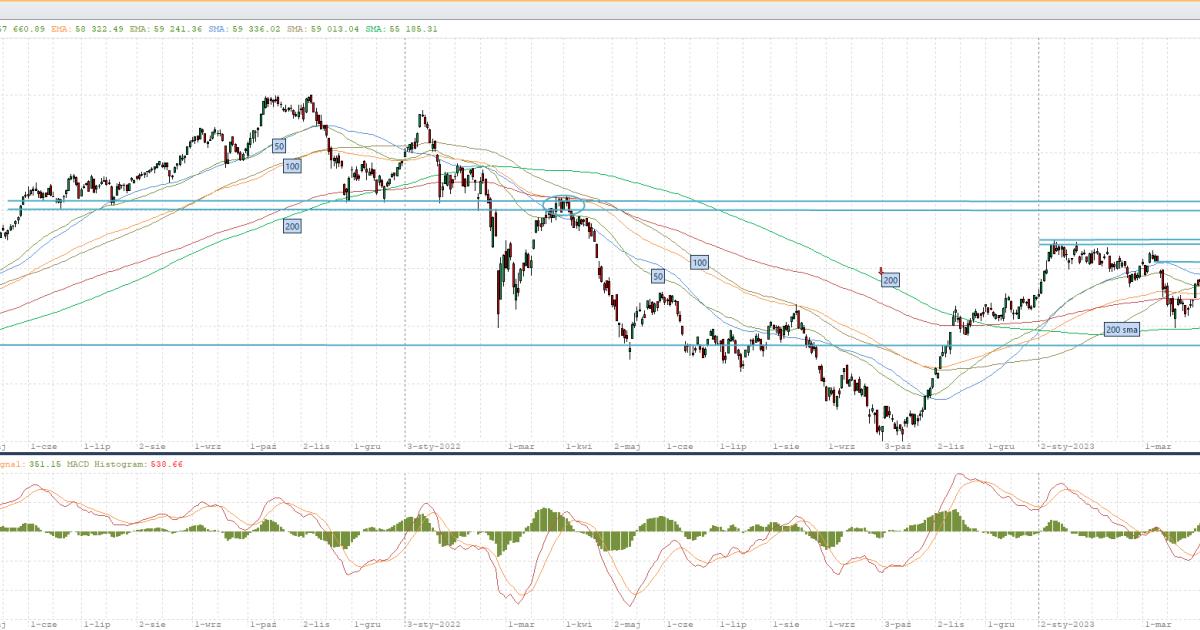Click 2-sty-2023 on the bottom MACD date axis
This screenshot has height=630, width=1200.
pyautogui.click(x=1066, y=623)
